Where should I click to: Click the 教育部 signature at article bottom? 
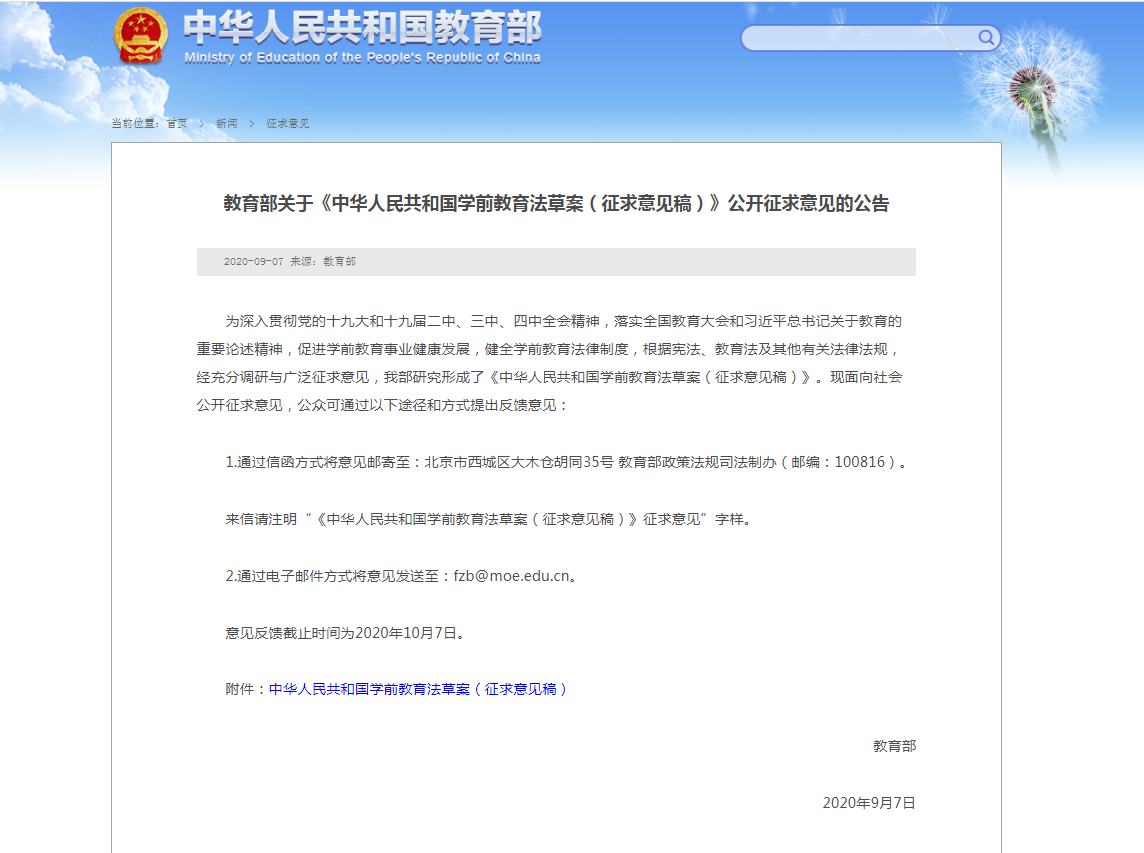coord(894,746)
